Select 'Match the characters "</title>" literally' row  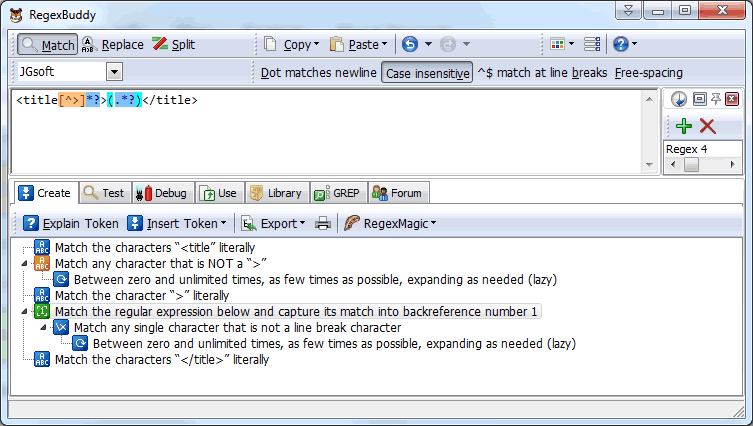click(162, 360)
